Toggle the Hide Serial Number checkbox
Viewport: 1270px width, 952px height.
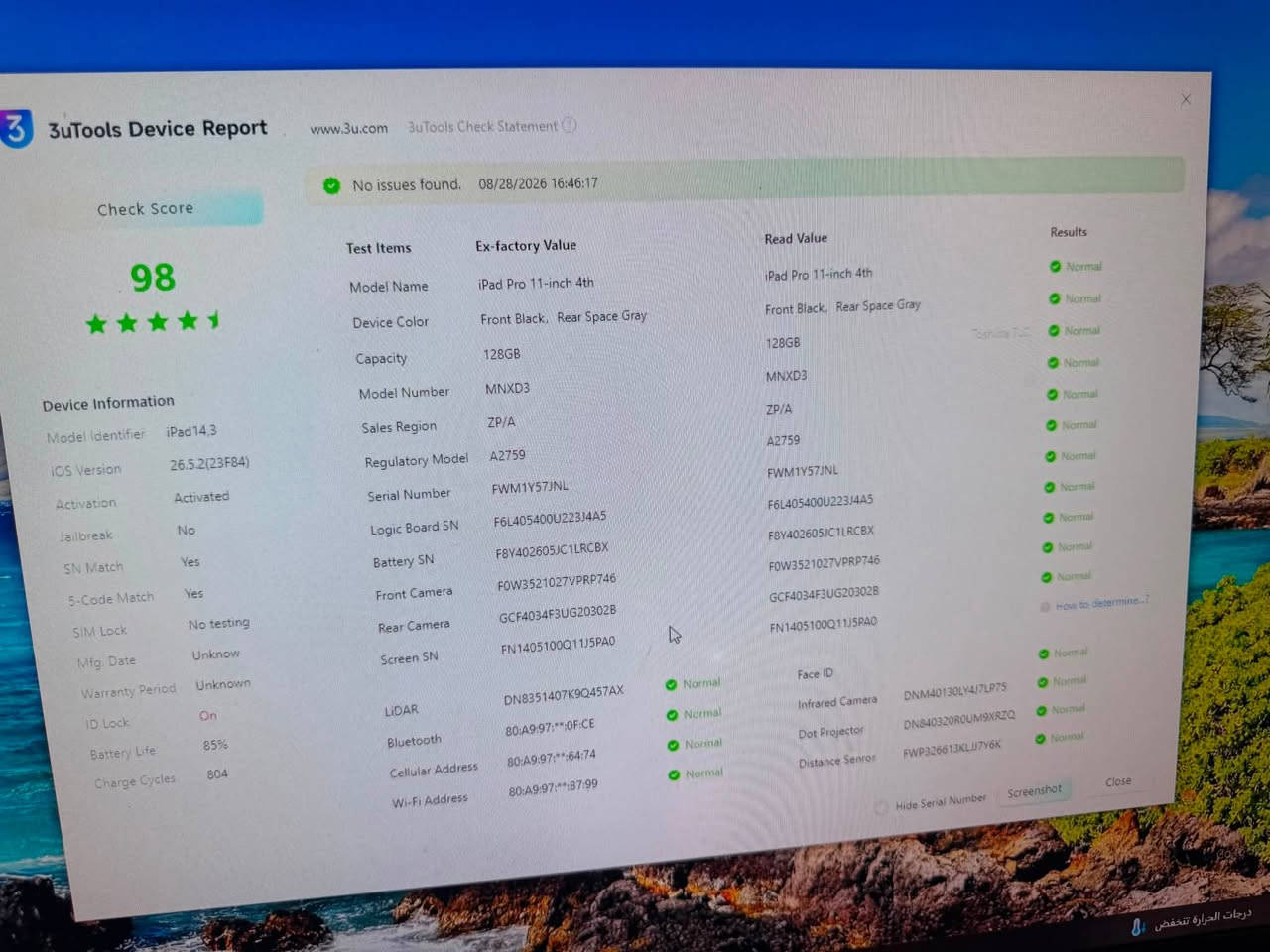(x=880, y=808)
